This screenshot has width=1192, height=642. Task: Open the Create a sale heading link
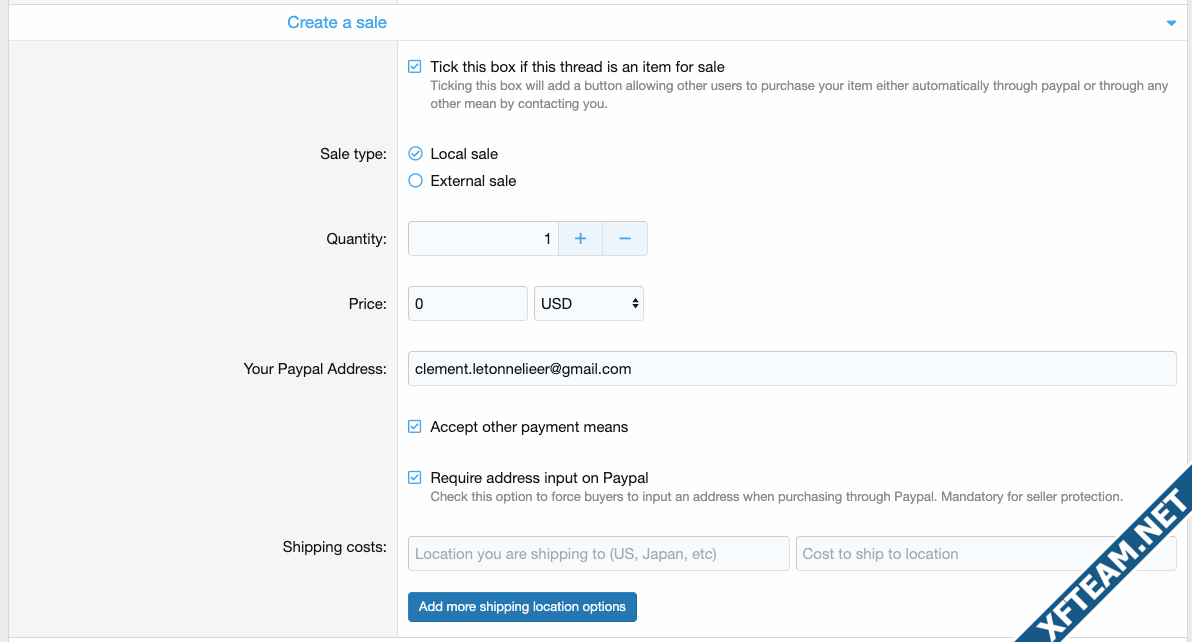337,23
